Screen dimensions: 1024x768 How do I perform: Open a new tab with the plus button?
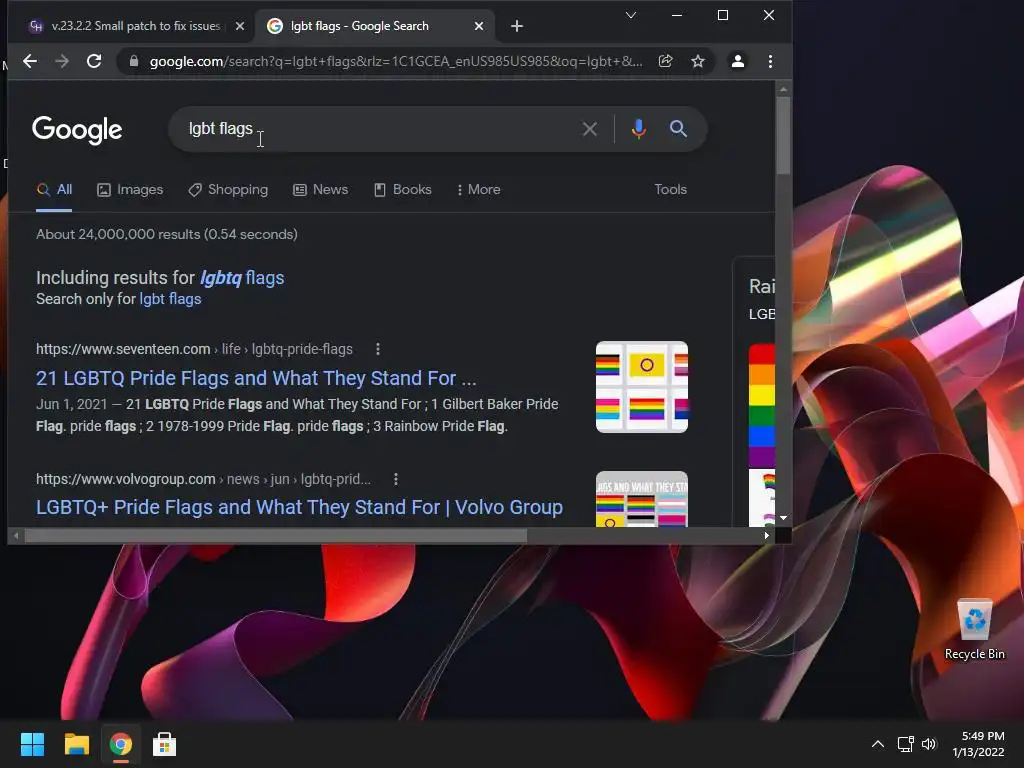(x=517, y=26)
